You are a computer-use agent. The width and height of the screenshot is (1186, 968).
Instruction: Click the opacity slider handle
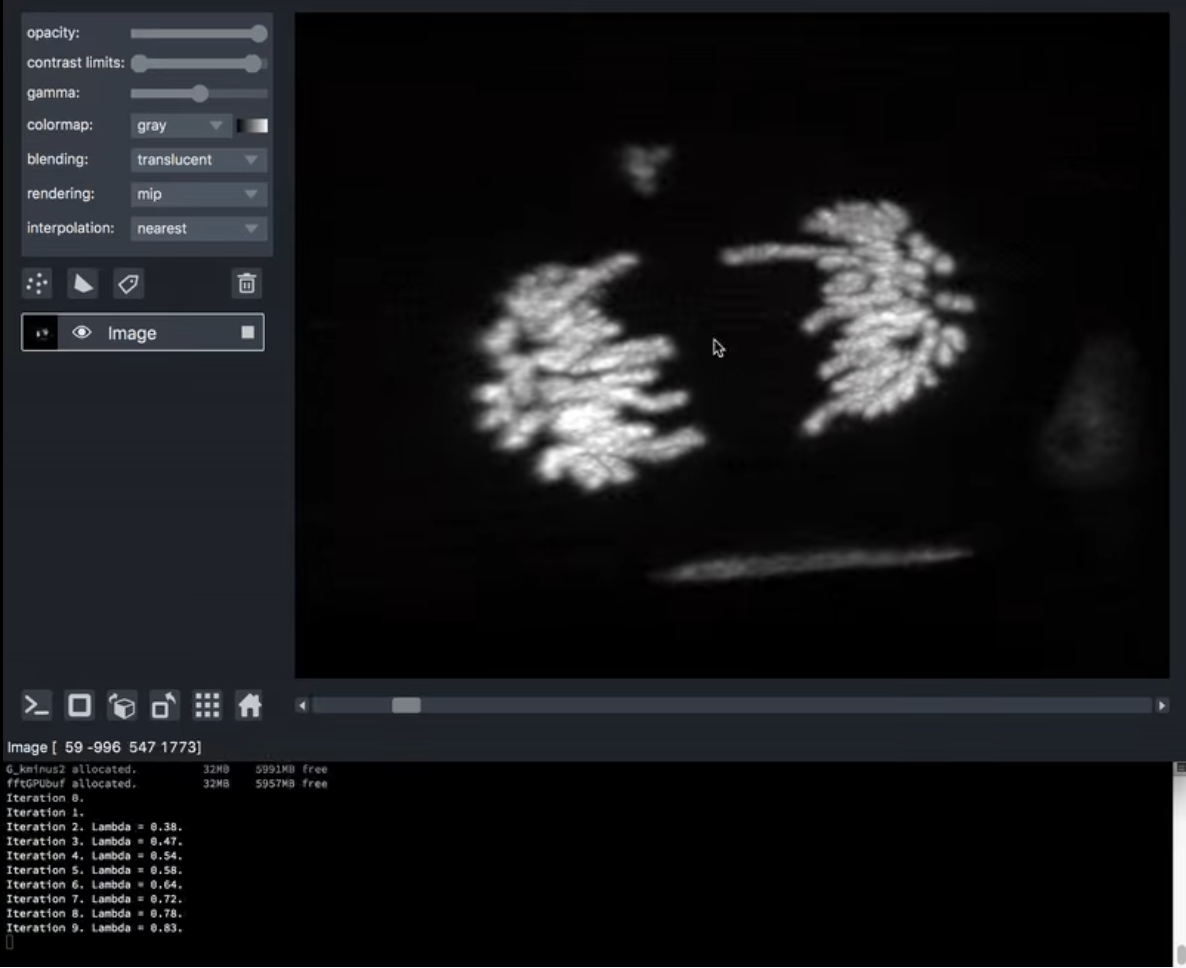click(259, 34)
